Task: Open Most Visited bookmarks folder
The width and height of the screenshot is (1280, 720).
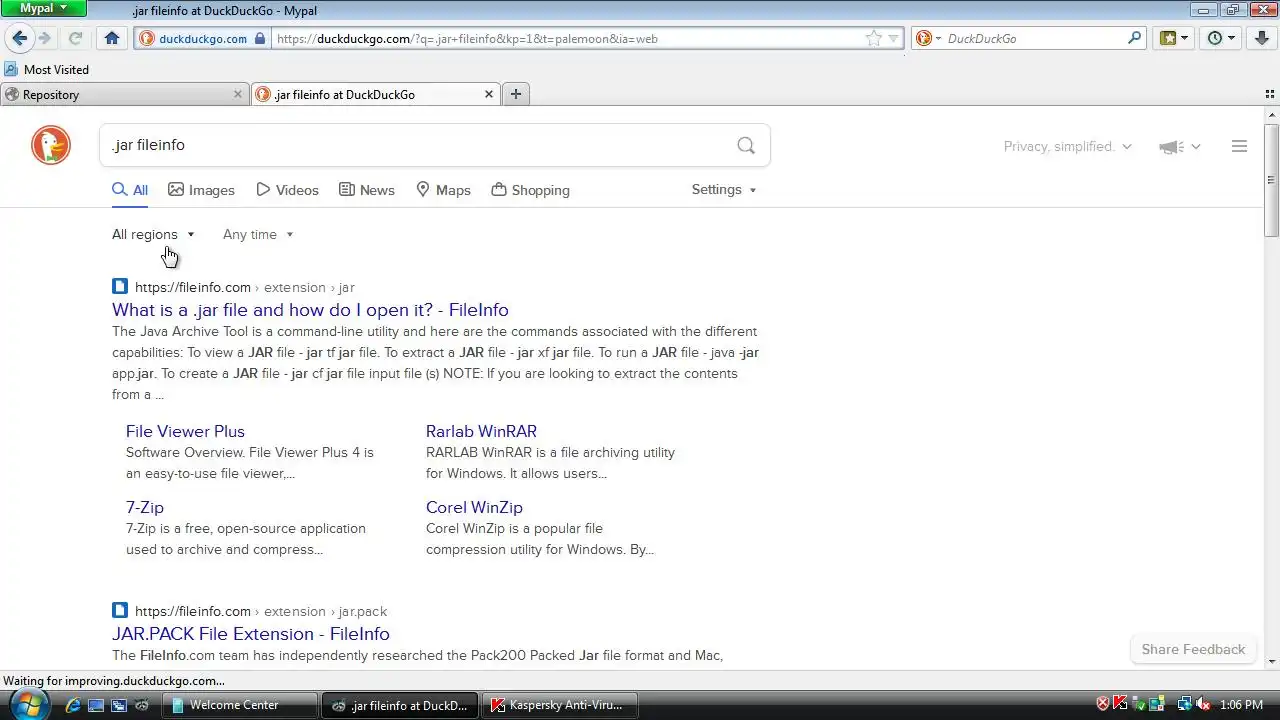Action: coord(47,69)
